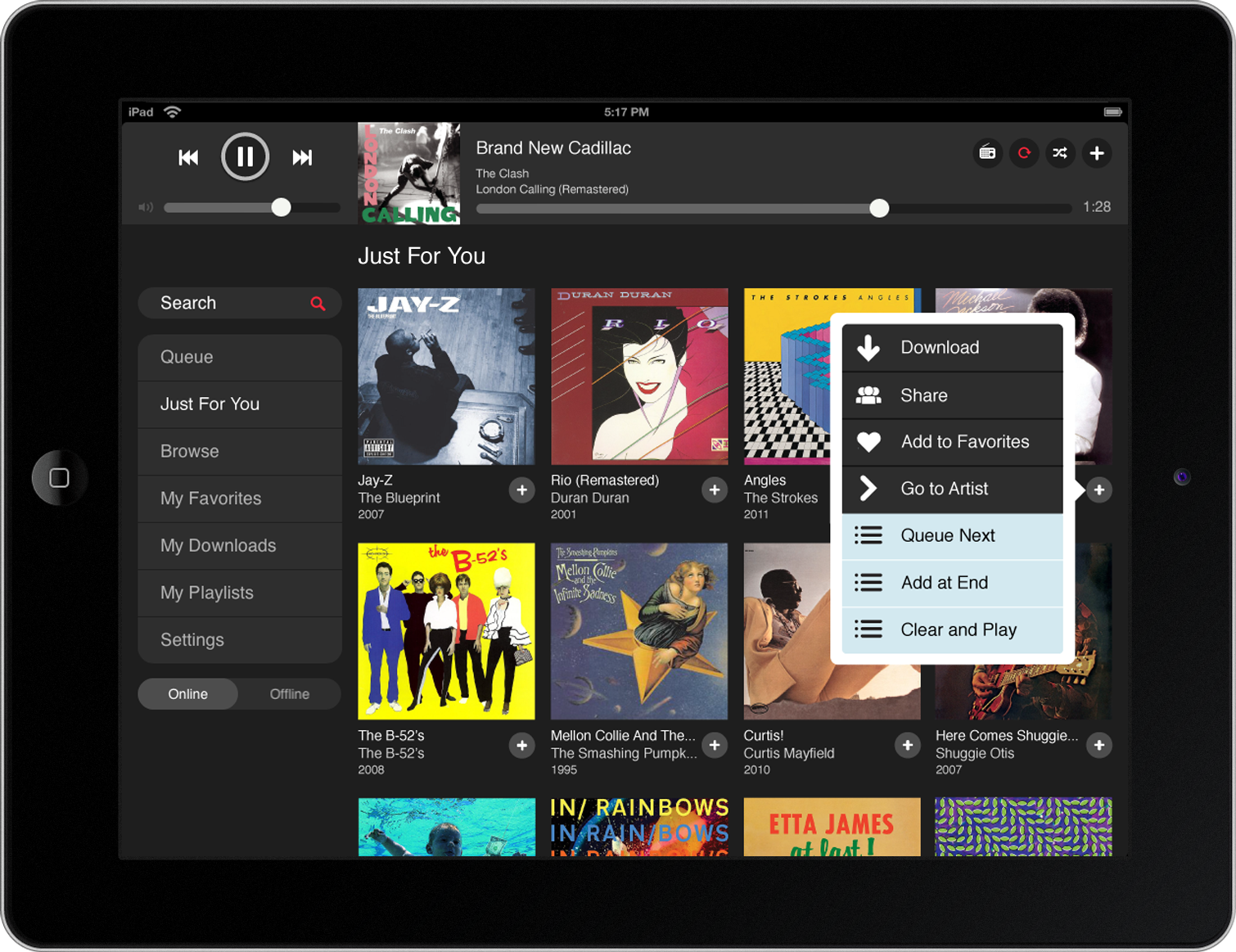Open My Playlists

(239, 593)
